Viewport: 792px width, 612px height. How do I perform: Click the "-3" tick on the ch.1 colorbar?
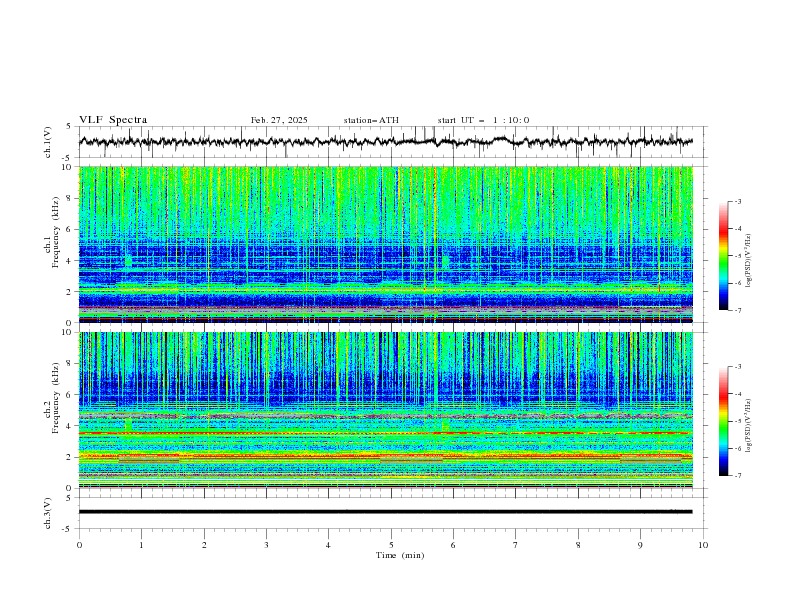pyautogui.click(x=737, y=201)
